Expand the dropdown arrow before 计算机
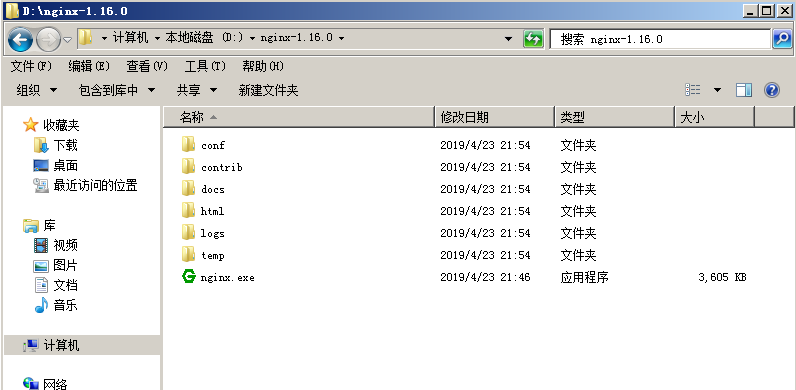Image resolution: width=796 pixels, height=390 pixels. point(104,38)
